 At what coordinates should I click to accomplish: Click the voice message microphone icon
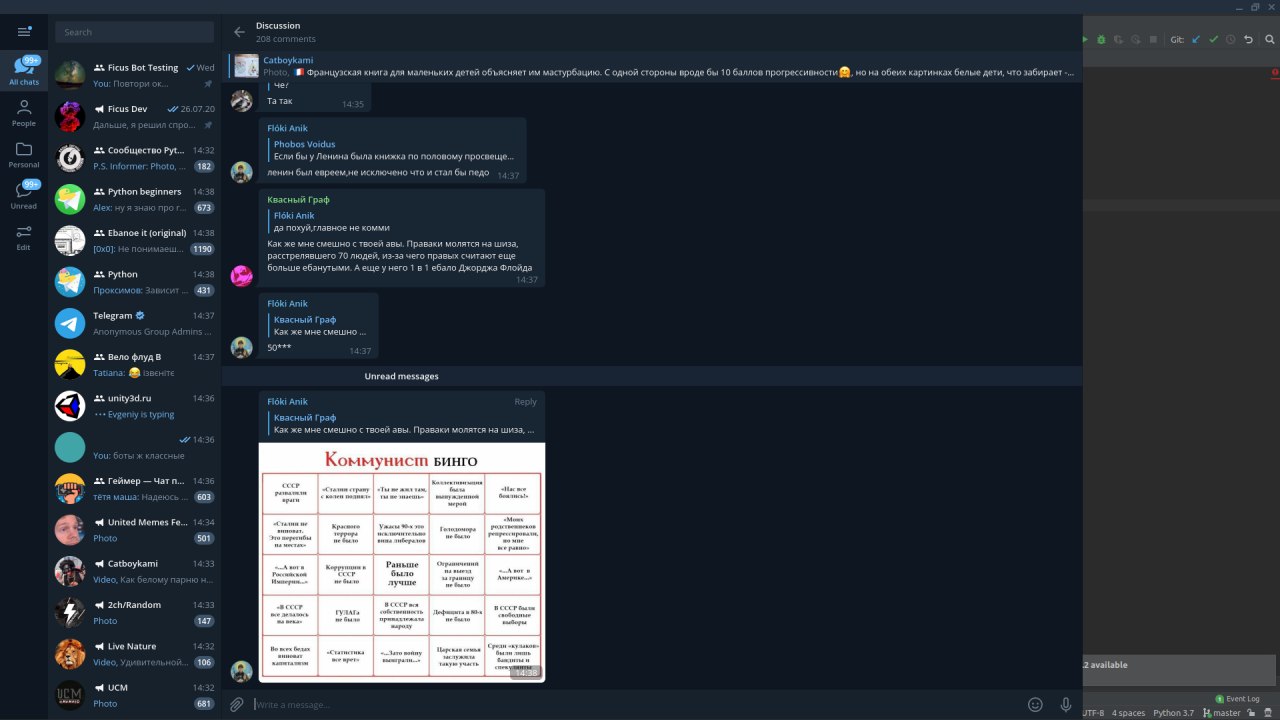pos(1066,705)
